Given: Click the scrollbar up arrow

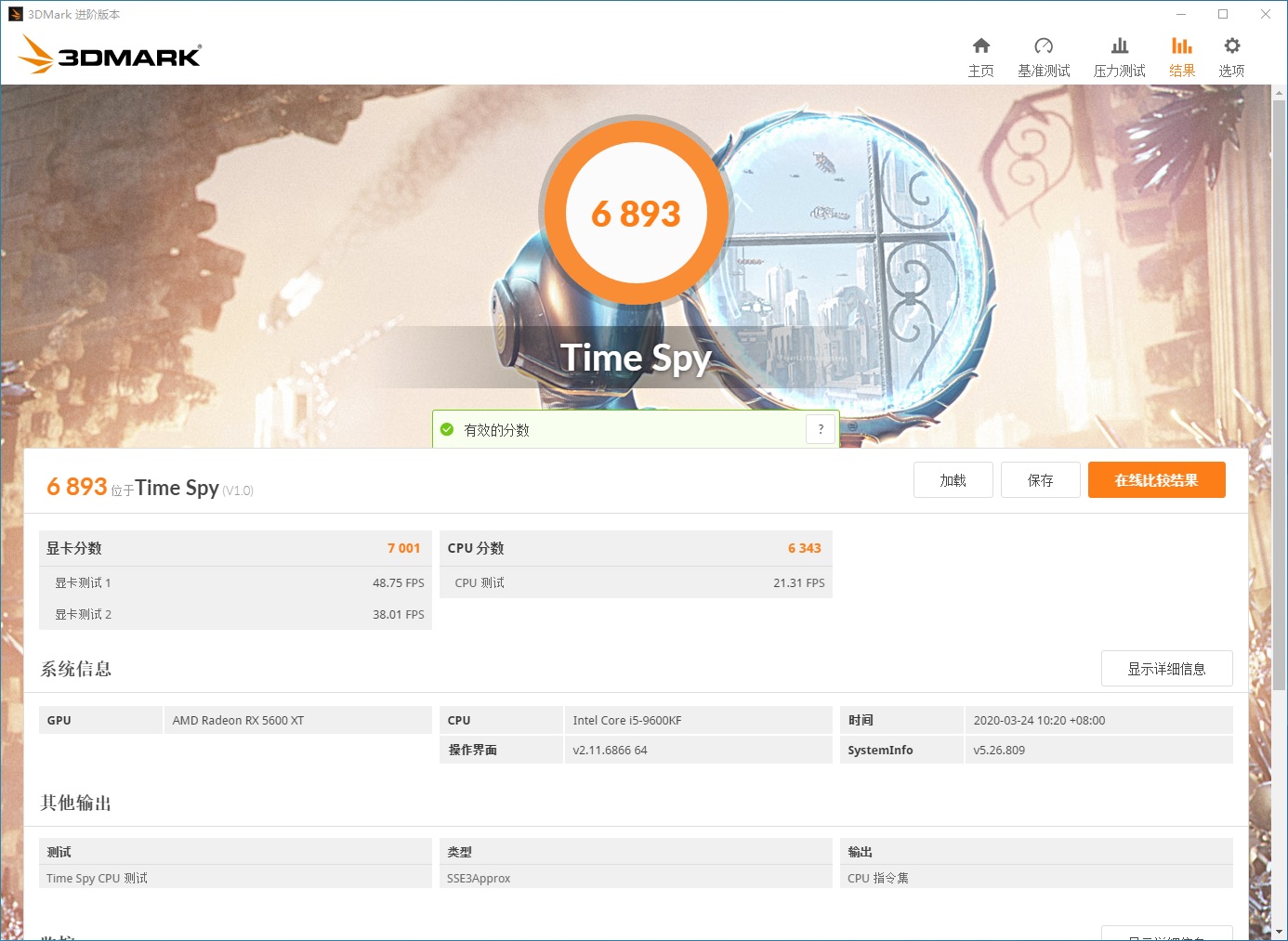Looking at the screenshot, I should point(1281,92).
